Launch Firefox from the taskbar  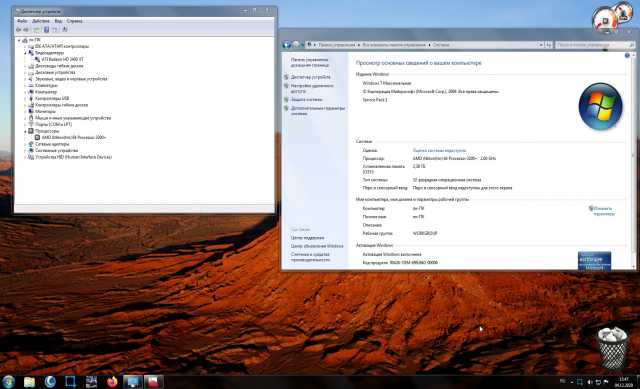coord(112,382)
